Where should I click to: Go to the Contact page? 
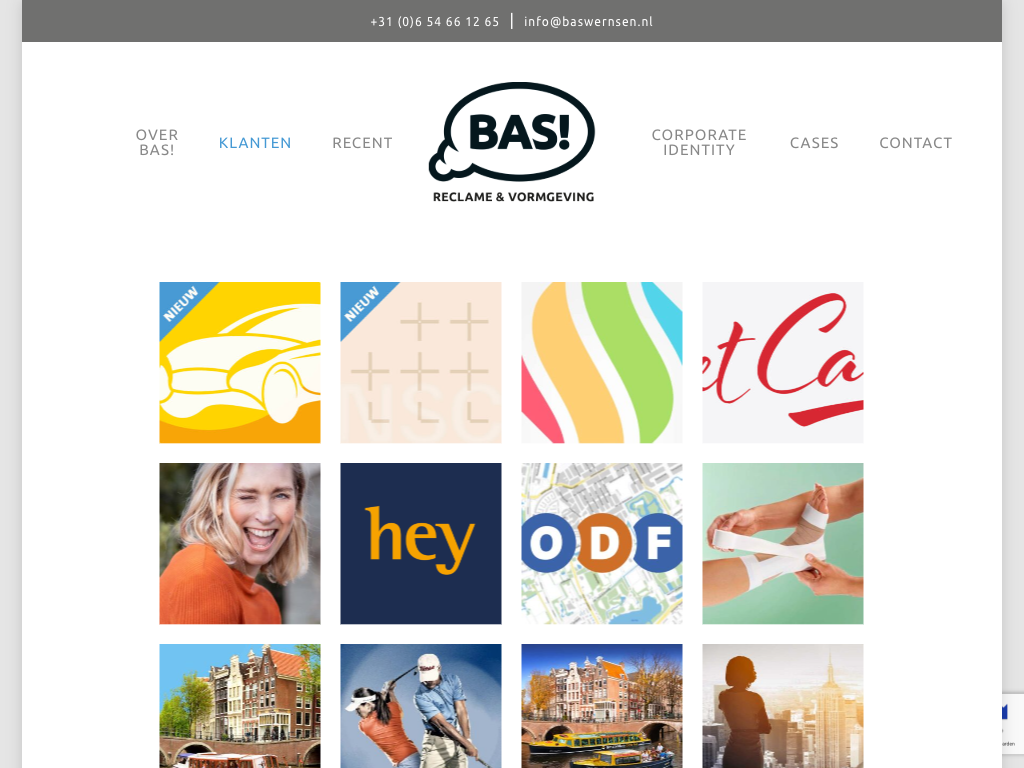click(x=915, y=142)
